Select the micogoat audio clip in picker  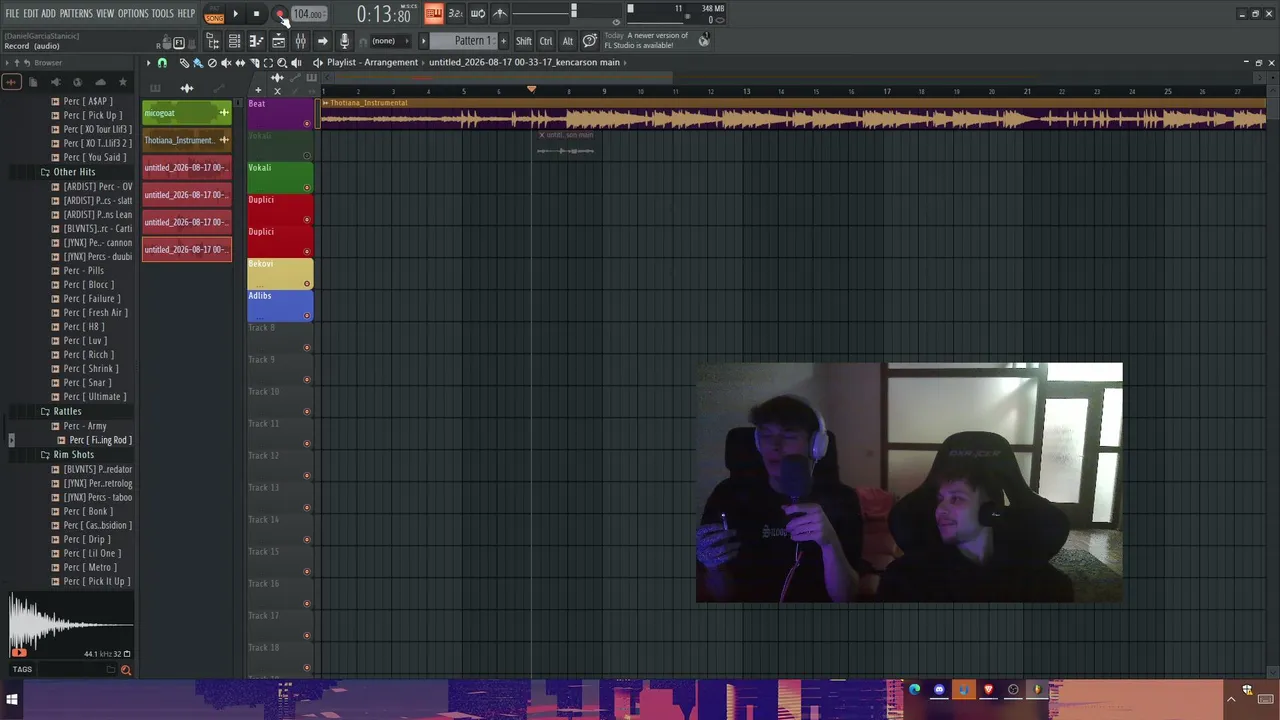click(x=187, y=113)
